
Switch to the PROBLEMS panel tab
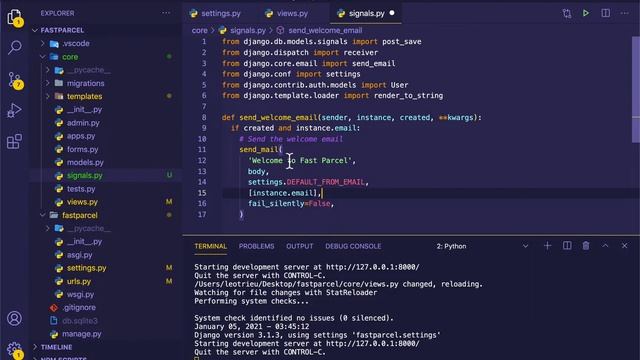[x=256, y=246]
